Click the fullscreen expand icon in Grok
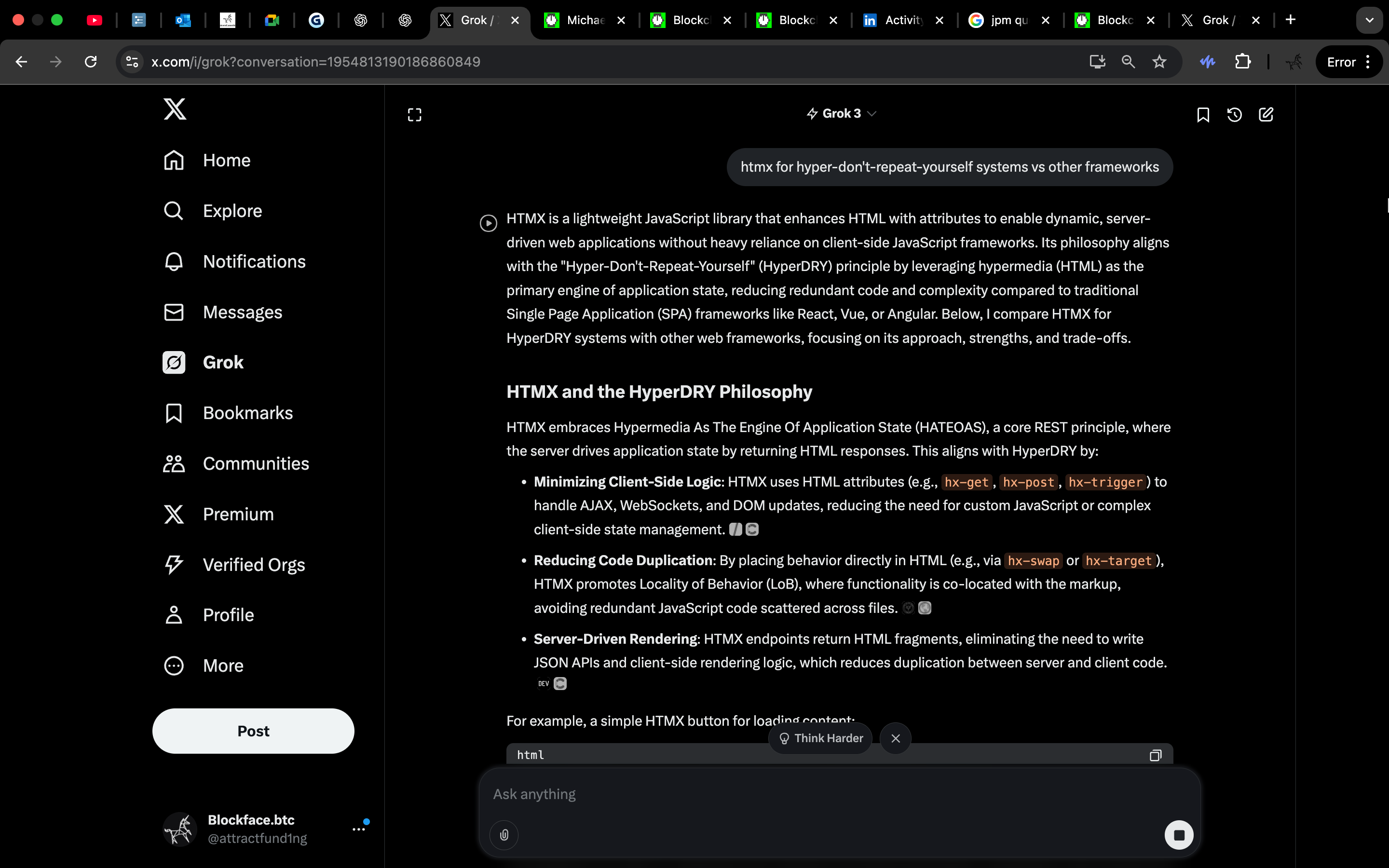1389x868 pixels. click(x=414, y=115)
